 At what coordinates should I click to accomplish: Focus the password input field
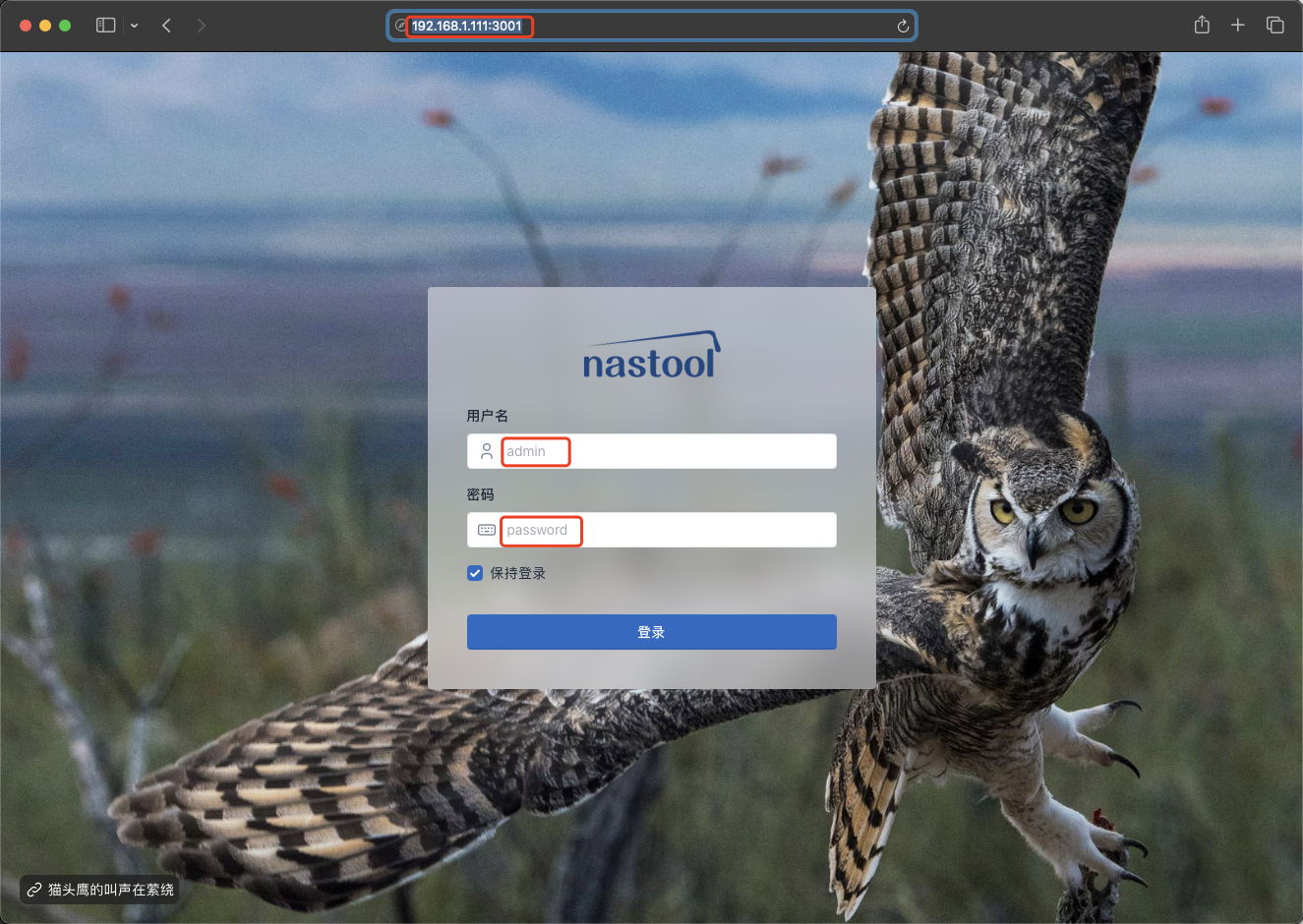[x=652, y=530]
